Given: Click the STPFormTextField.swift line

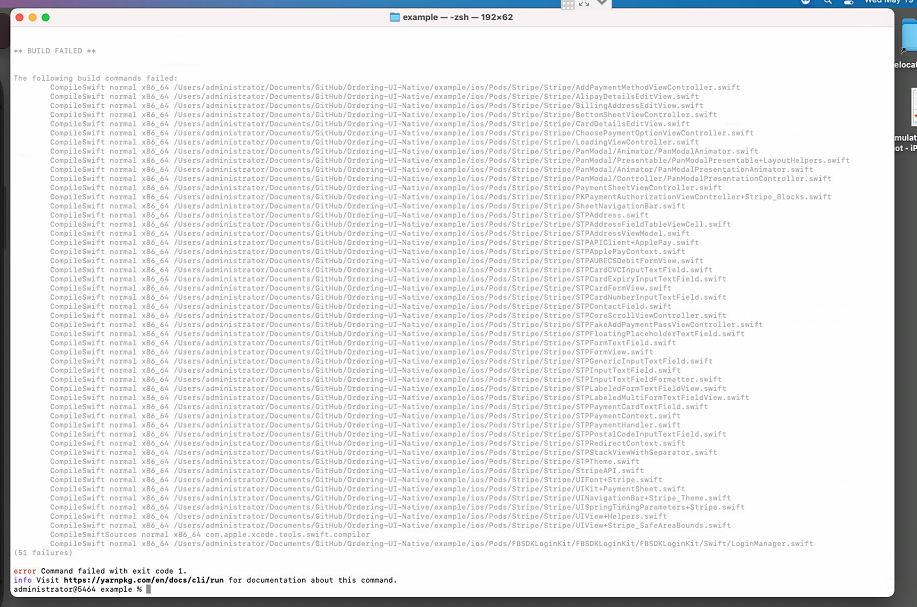Looking at the screenshot, I should 363,343.
